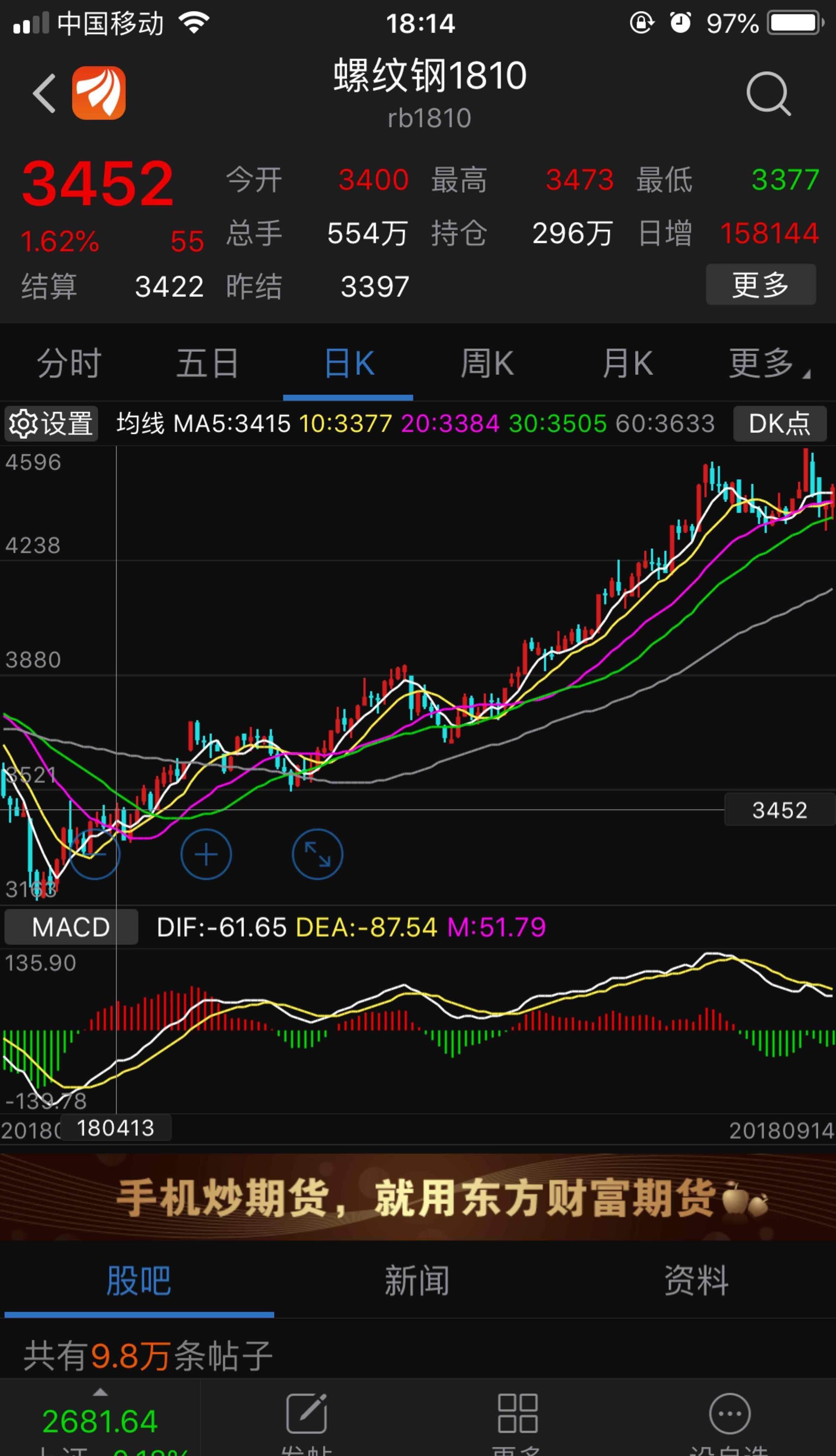Tap the 3452 price crosshair label
The width and height of the screenshot is (836, 1456).
(779, 809)
